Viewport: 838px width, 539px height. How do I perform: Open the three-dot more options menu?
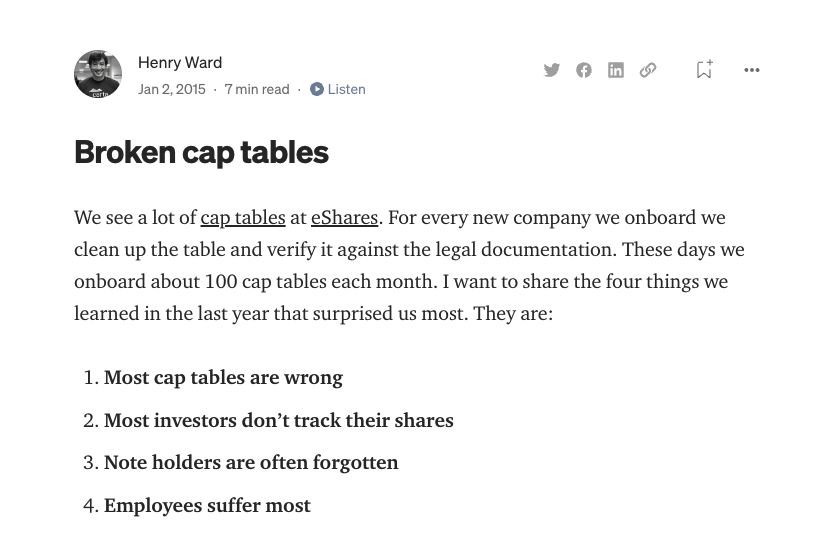point(752,70)
